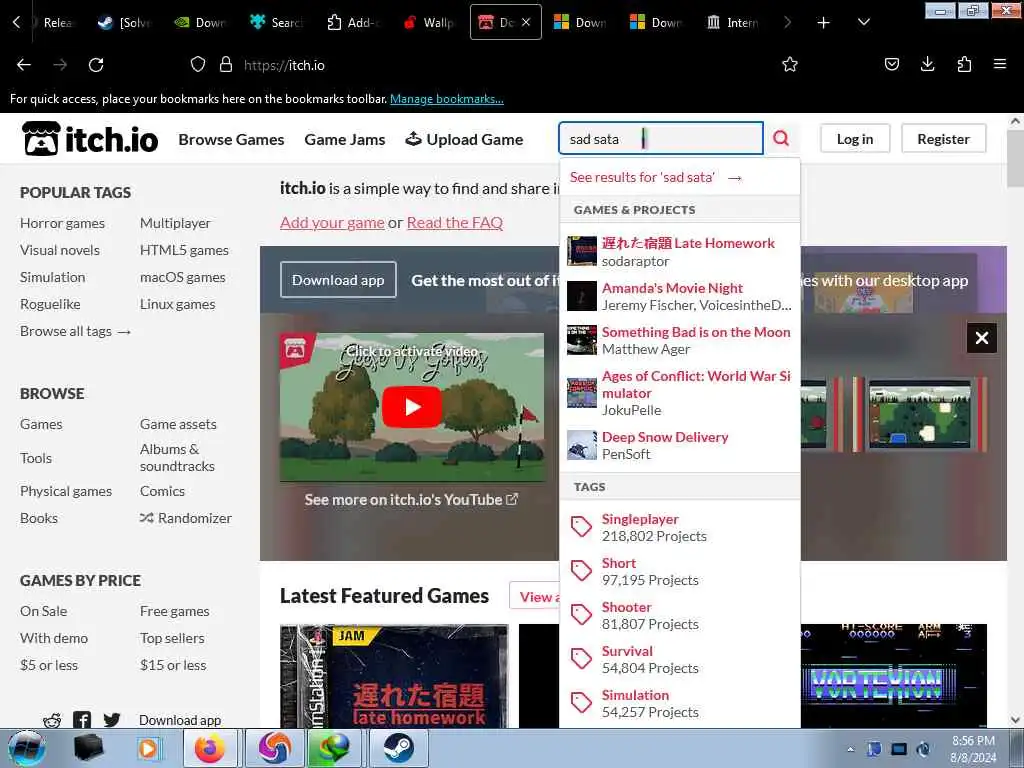
Task: Play the Geese vs Golfers YouTube video
Action: [412, 407]
